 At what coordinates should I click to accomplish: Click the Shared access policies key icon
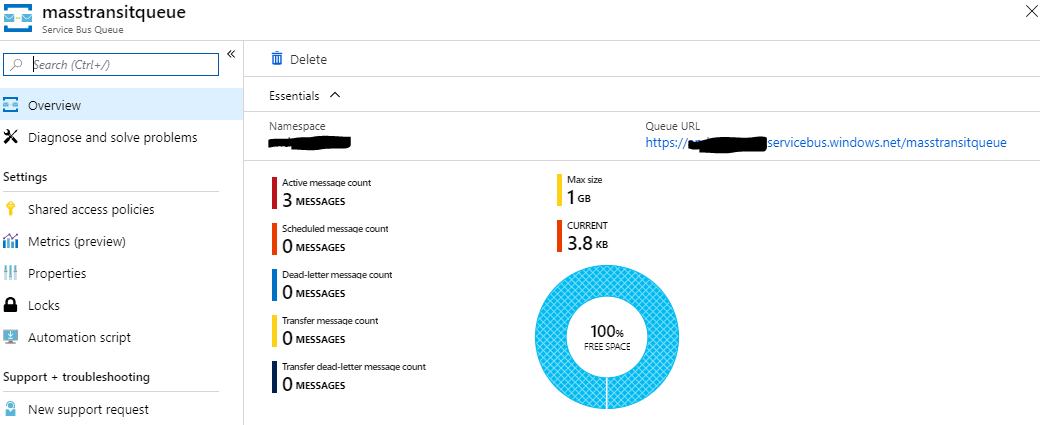[x=10, y=209]
